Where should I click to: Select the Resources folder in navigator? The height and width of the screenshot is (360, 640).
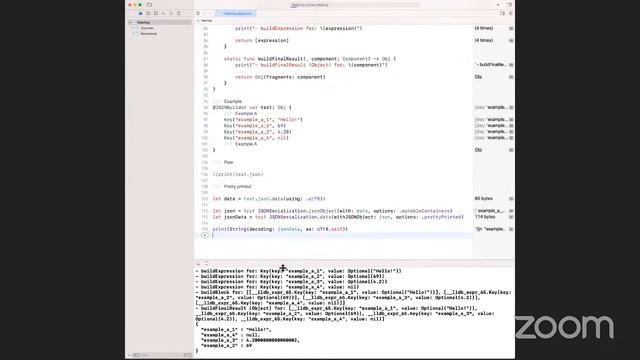(149, 33)
